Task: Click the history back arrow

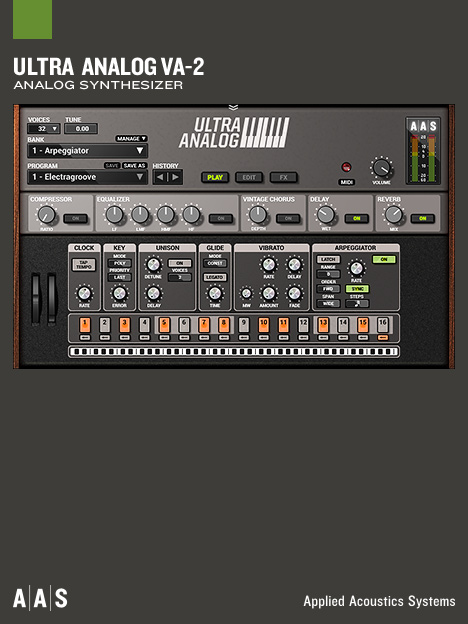Action: [160, 177]
